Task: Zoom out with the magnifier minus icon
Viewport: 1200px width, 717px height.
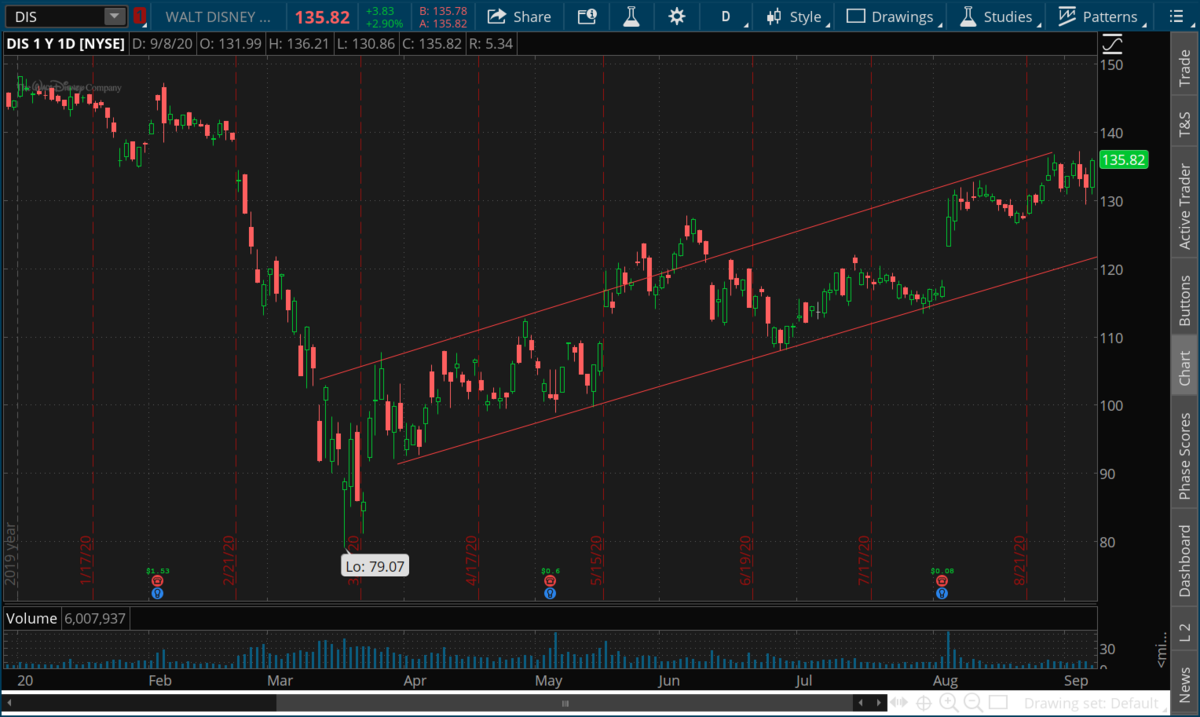Action: [972, 704]
